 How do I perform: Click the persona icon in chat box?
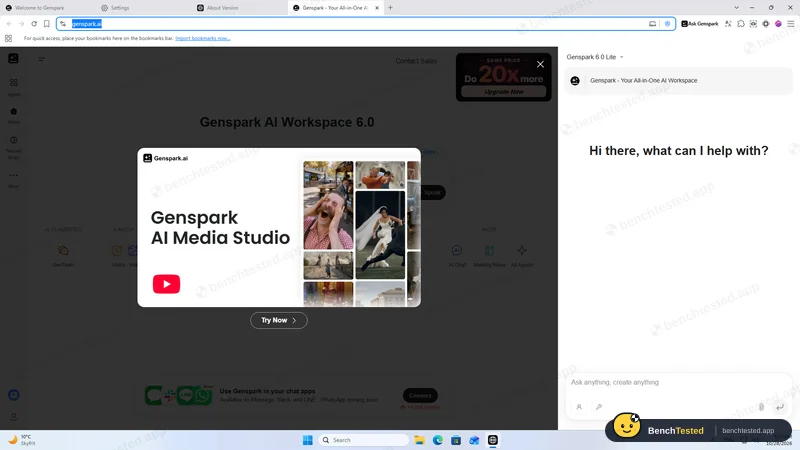click(x=579, y=407)
